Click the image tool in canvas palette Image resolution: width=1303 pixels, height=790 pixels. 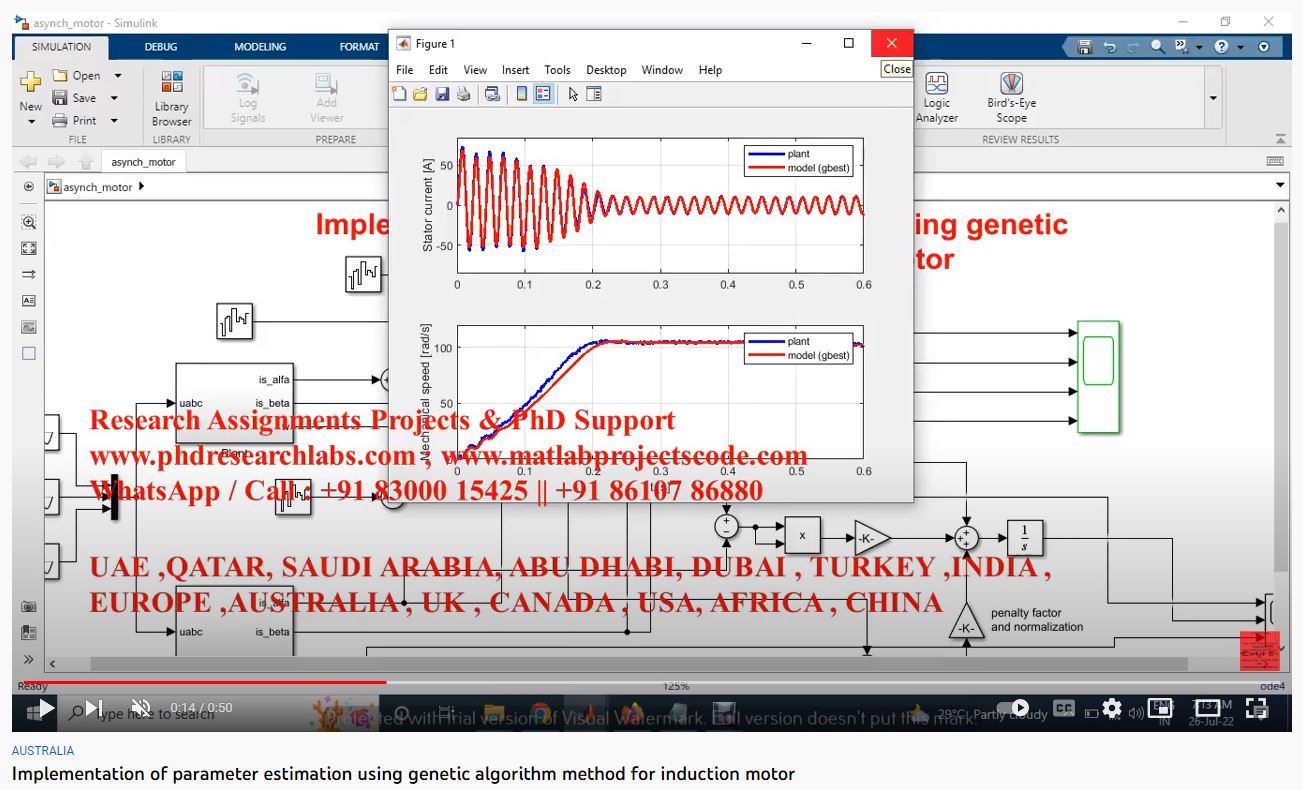coord(28,327)
